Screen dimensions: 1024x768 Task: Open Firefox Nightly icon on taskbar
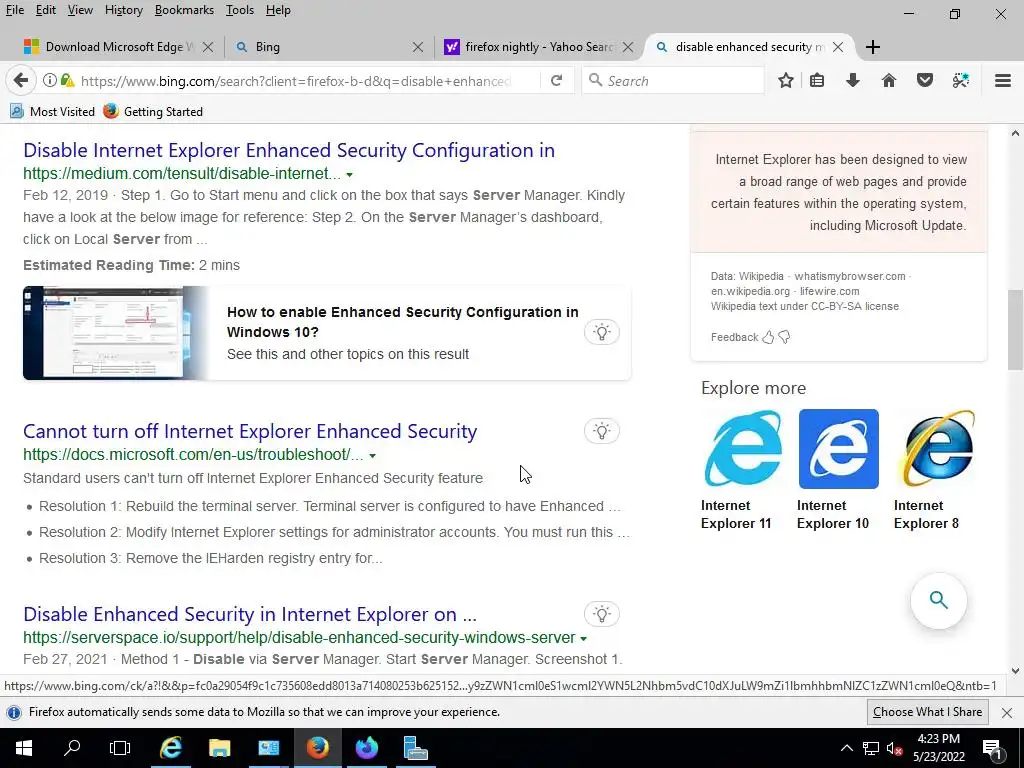tap(366, 748)
